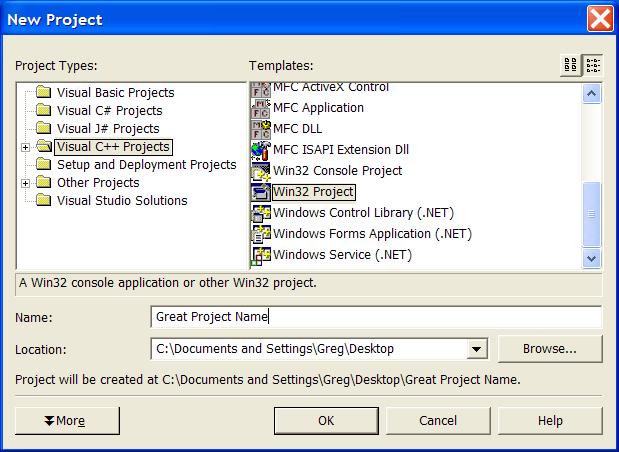Select Setup and Deployment Projects type
This screenshot has height=452, width=619.
click(x=146, y=164)
